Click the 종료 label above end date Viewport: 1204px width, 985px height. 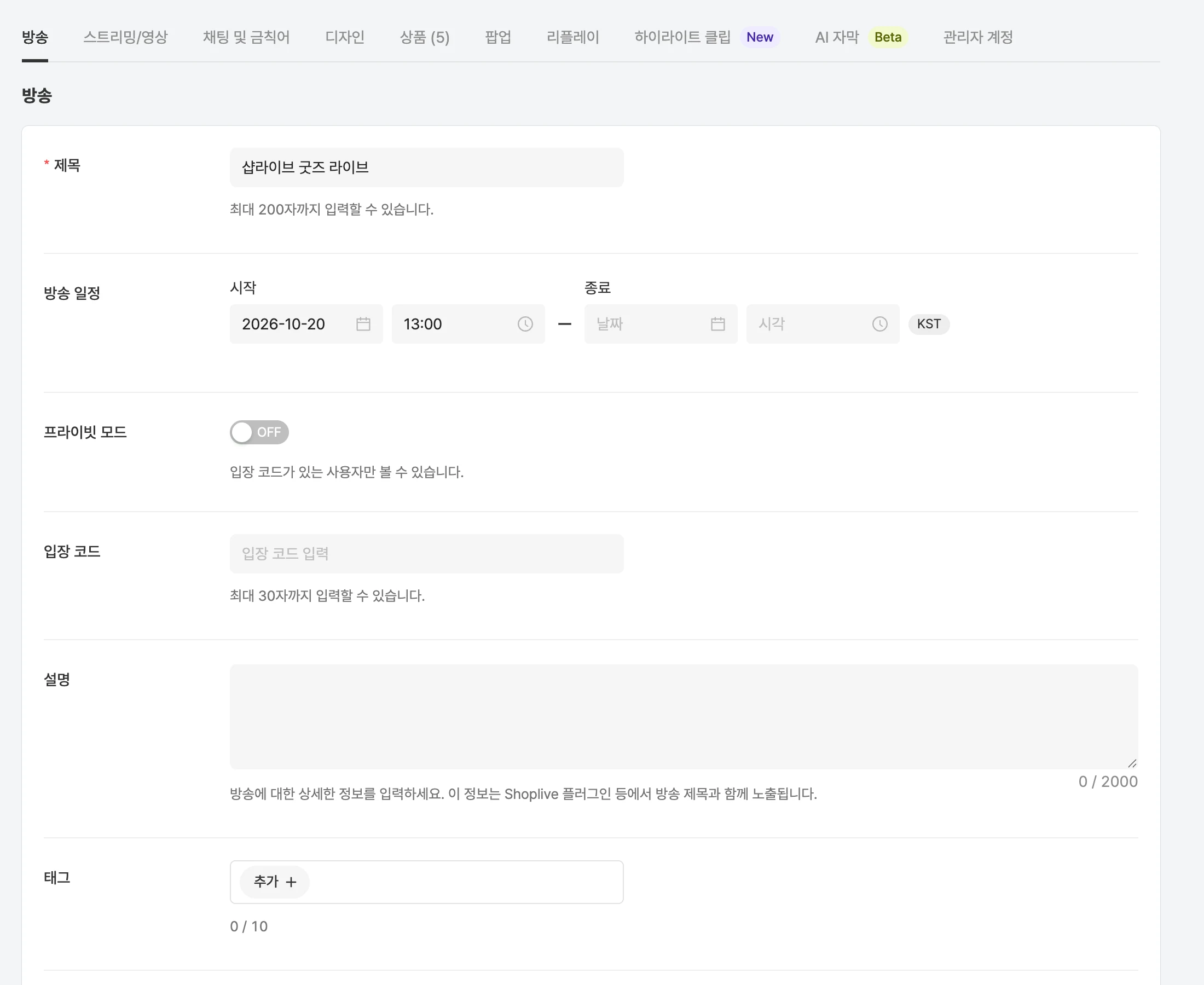click(598, 288)
